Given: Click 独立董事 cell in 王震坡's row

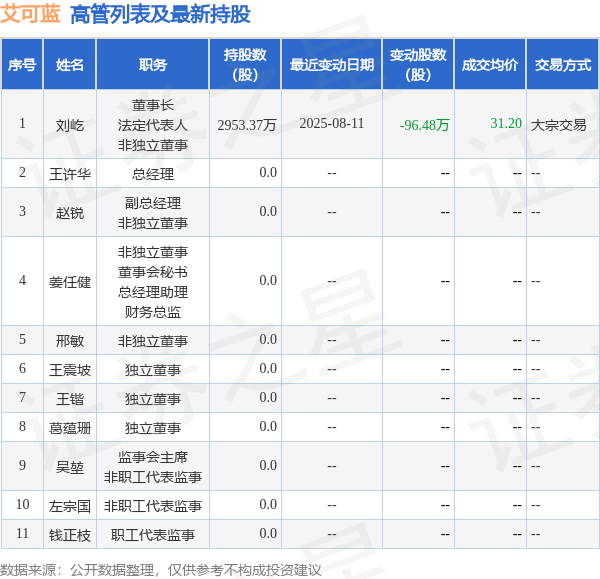Looking at the screenshot, I should point(153,370).
